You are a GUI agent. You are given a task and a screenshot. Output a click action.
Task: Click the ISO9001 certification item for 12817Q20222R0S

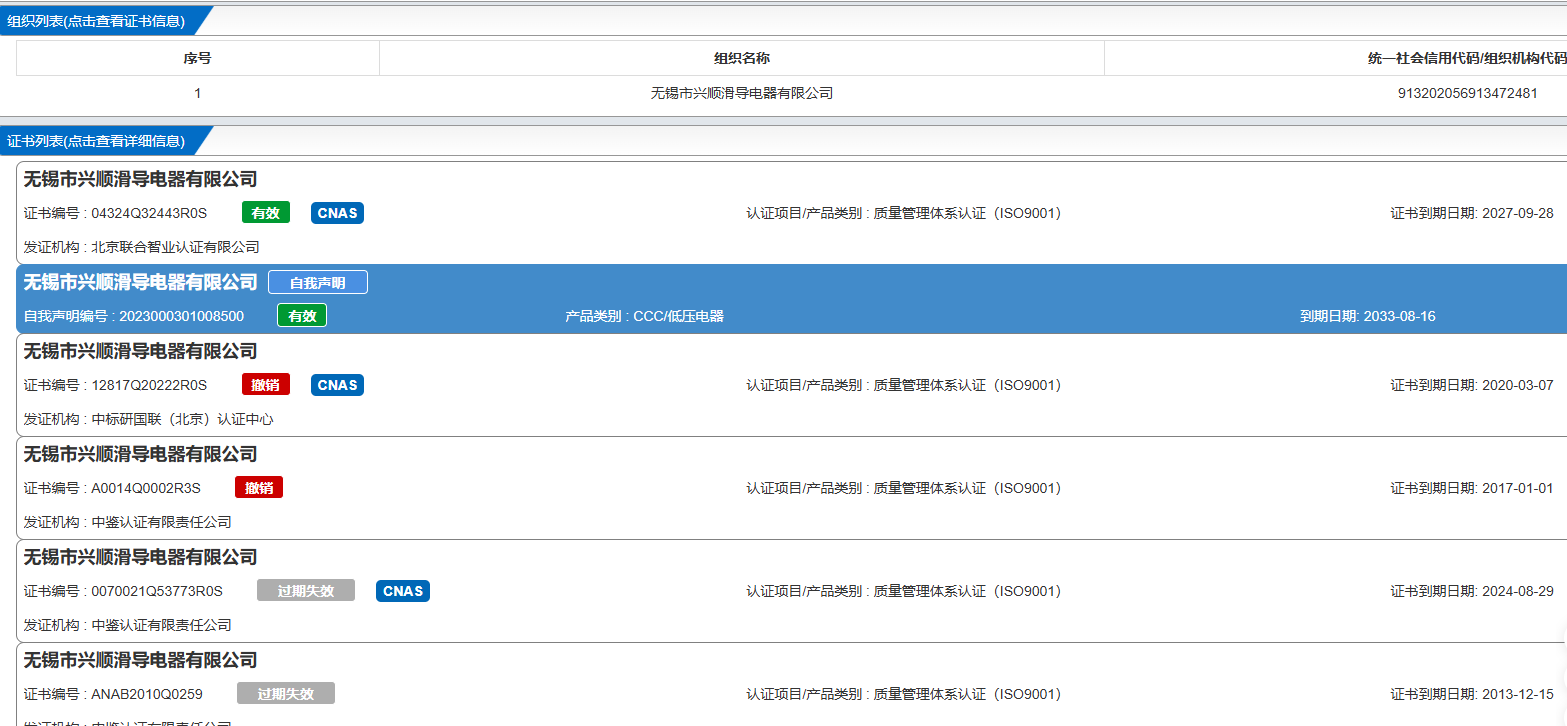[967, 385]
